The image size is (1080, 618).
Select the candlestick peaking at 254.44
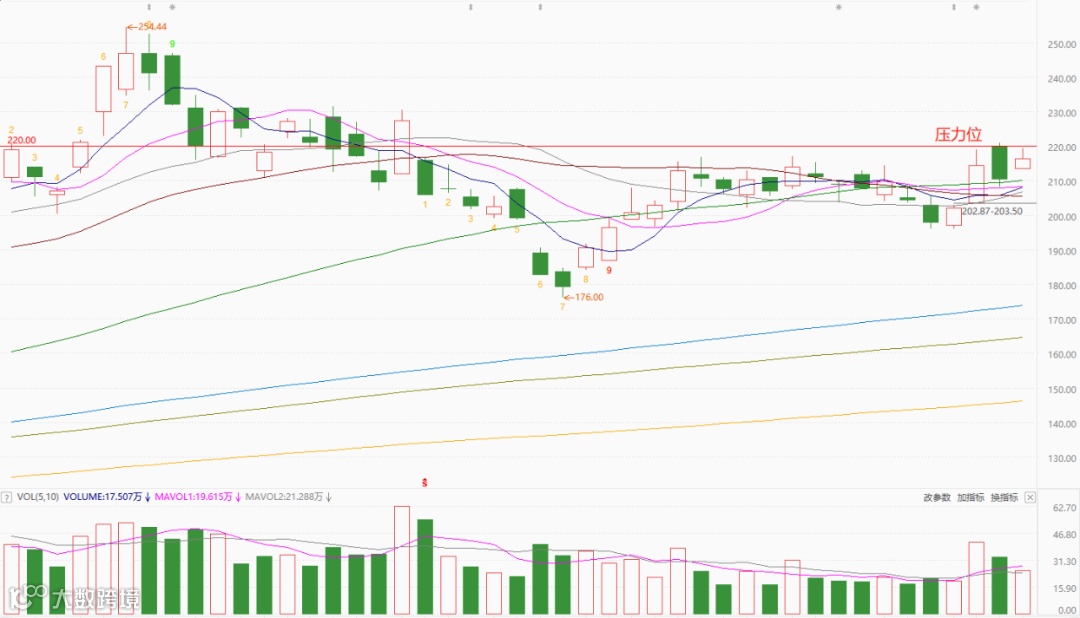[126, 71]
